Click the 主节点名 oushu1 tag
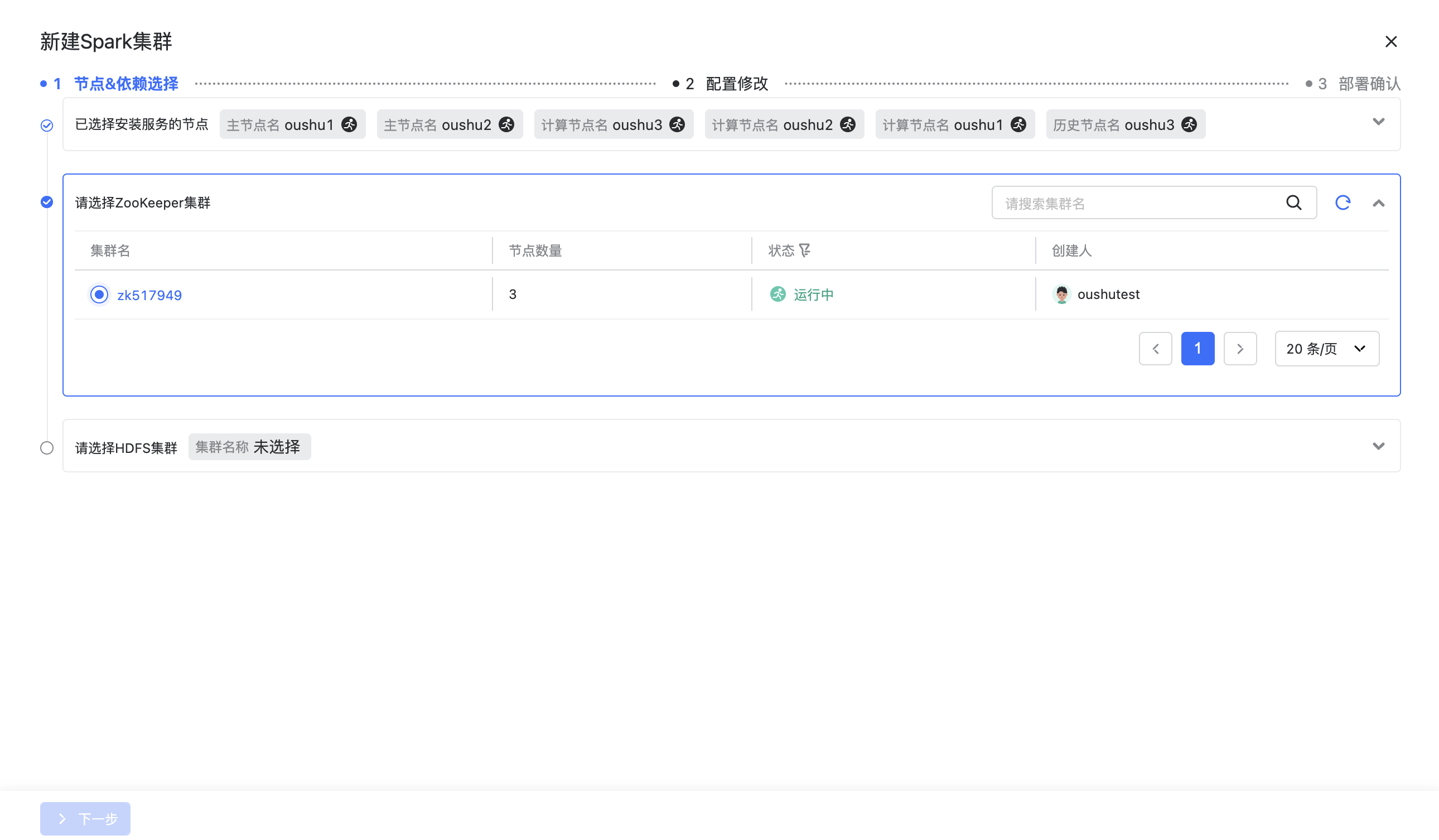The width and height of the screenshot is (1439, 840). pos(292,124)
